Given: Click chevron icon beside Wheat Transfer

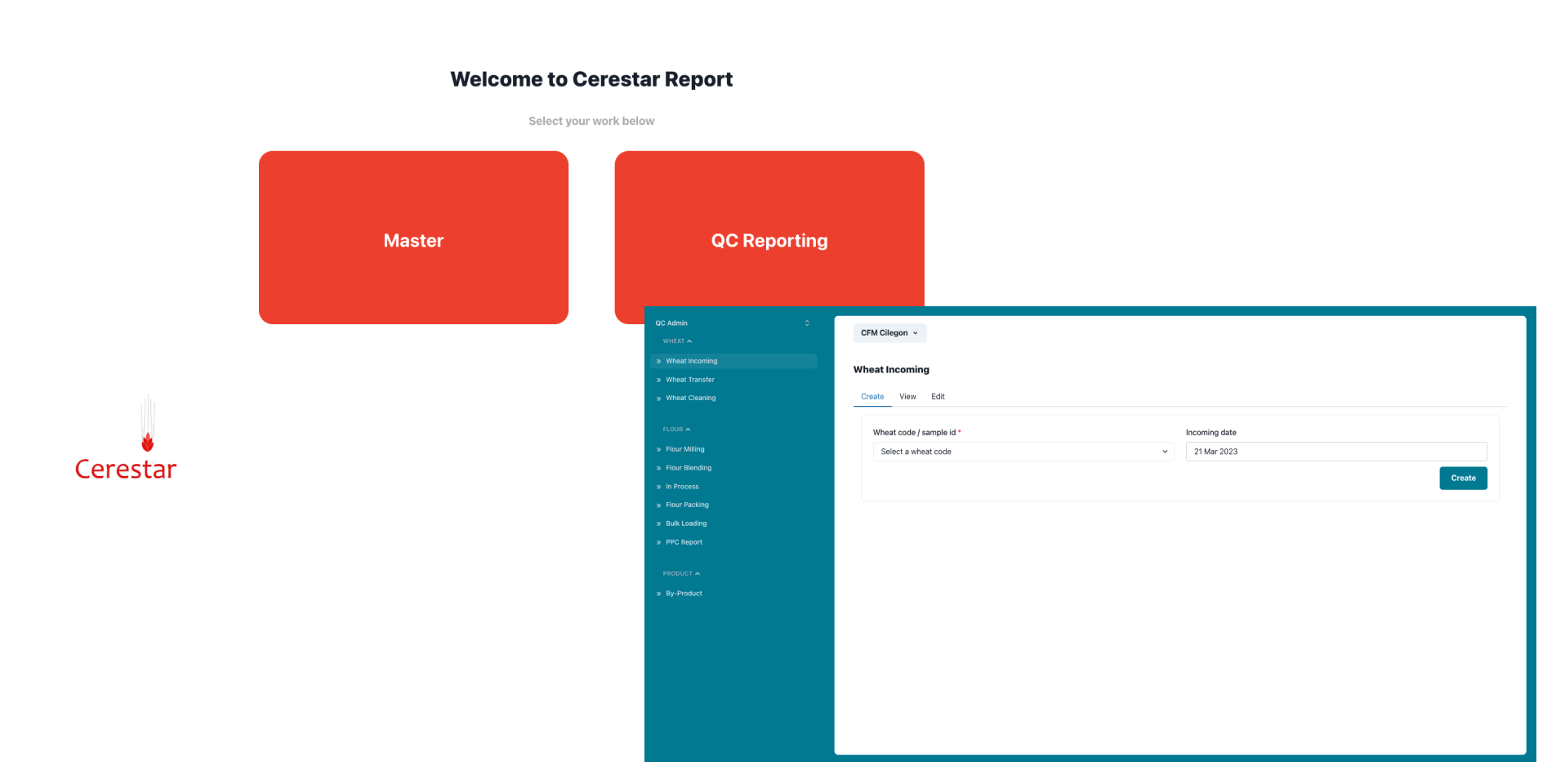Looking at the screenshot, I should [658, 380].
